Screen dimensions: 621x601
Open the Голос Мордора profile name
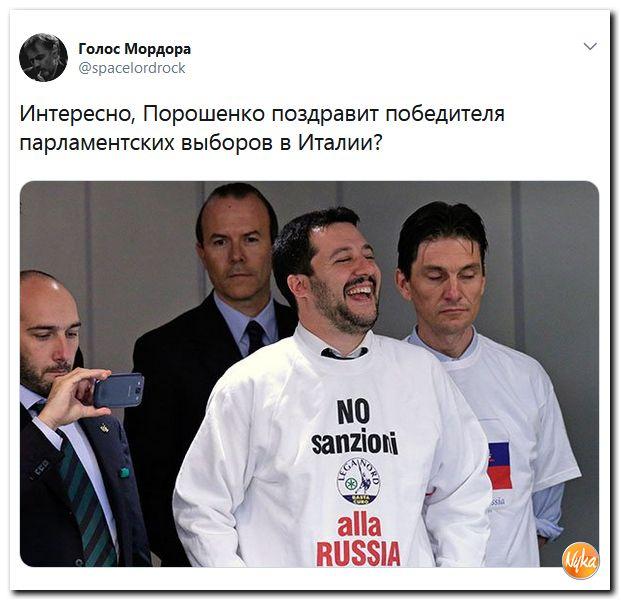pos(135,49)
